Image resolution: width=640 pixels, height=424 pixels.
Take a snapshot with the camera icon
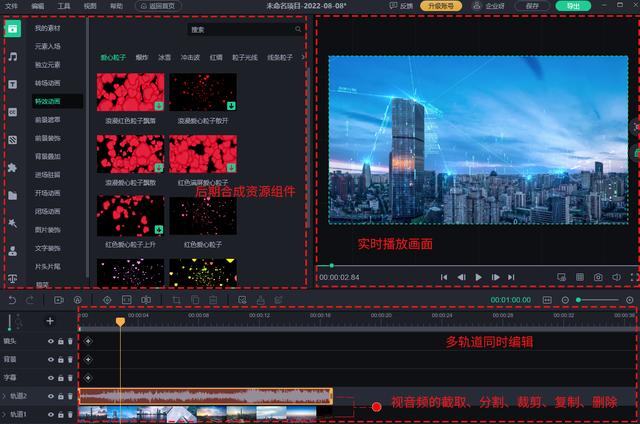pyautogui.click(x=598, y=277)
